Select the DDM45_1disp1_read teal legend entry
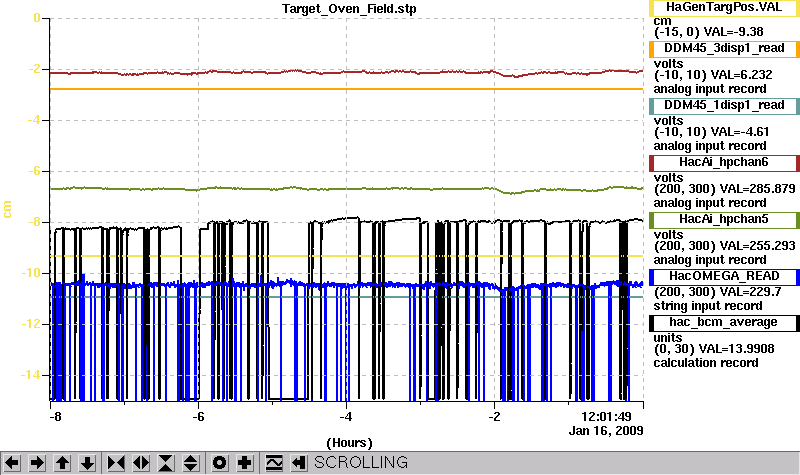The width and height of the screenshot is (800, 475). [x=724, y=106]
